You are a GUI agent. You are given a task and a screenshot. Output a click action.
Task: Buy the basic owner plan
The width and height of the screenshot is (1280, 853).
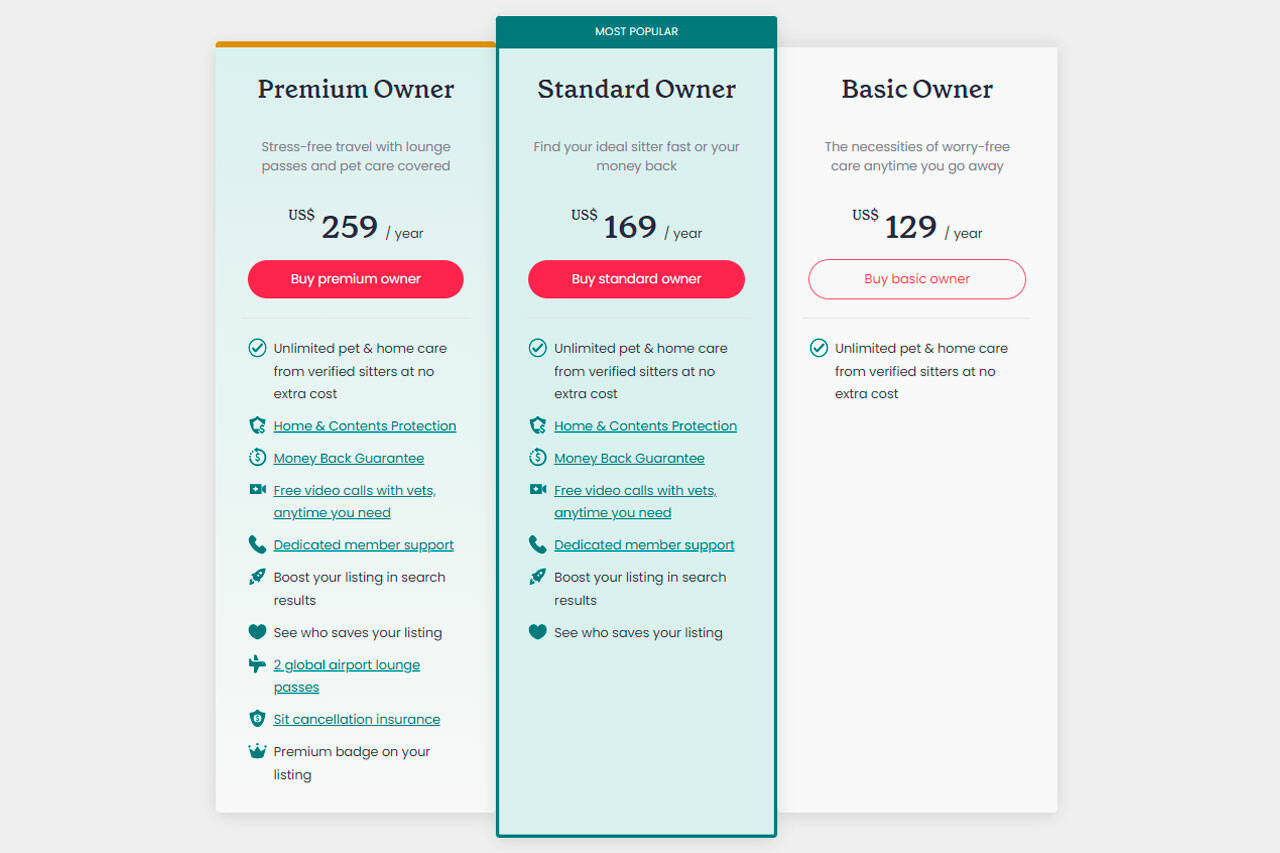917,279
